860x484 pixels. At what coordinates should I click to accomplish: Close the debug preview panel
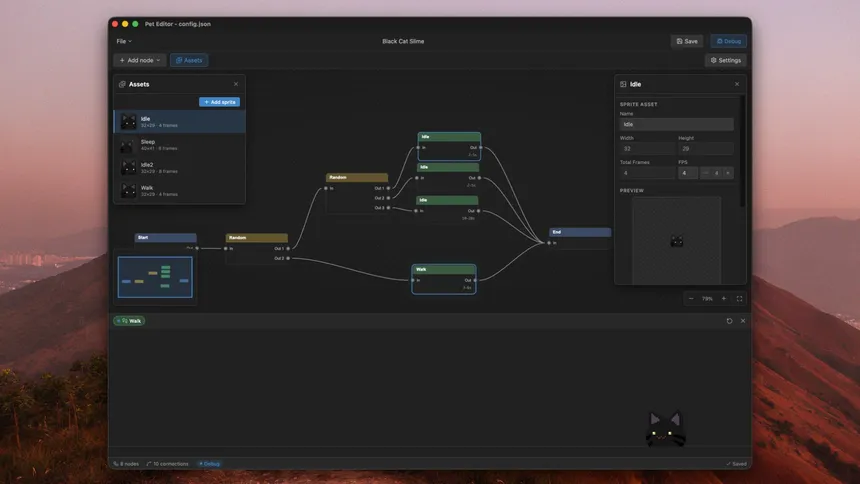[743, 321]
